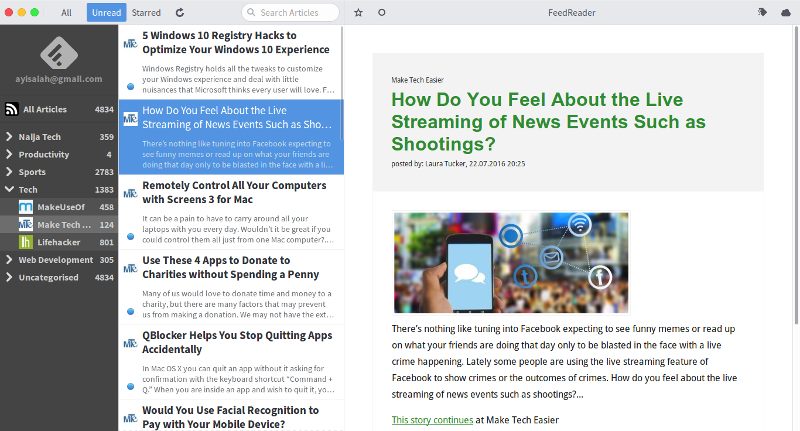Open 'Would You Use Facial Recognition' article
Viewport: 800px width, 431px height.
231,416
